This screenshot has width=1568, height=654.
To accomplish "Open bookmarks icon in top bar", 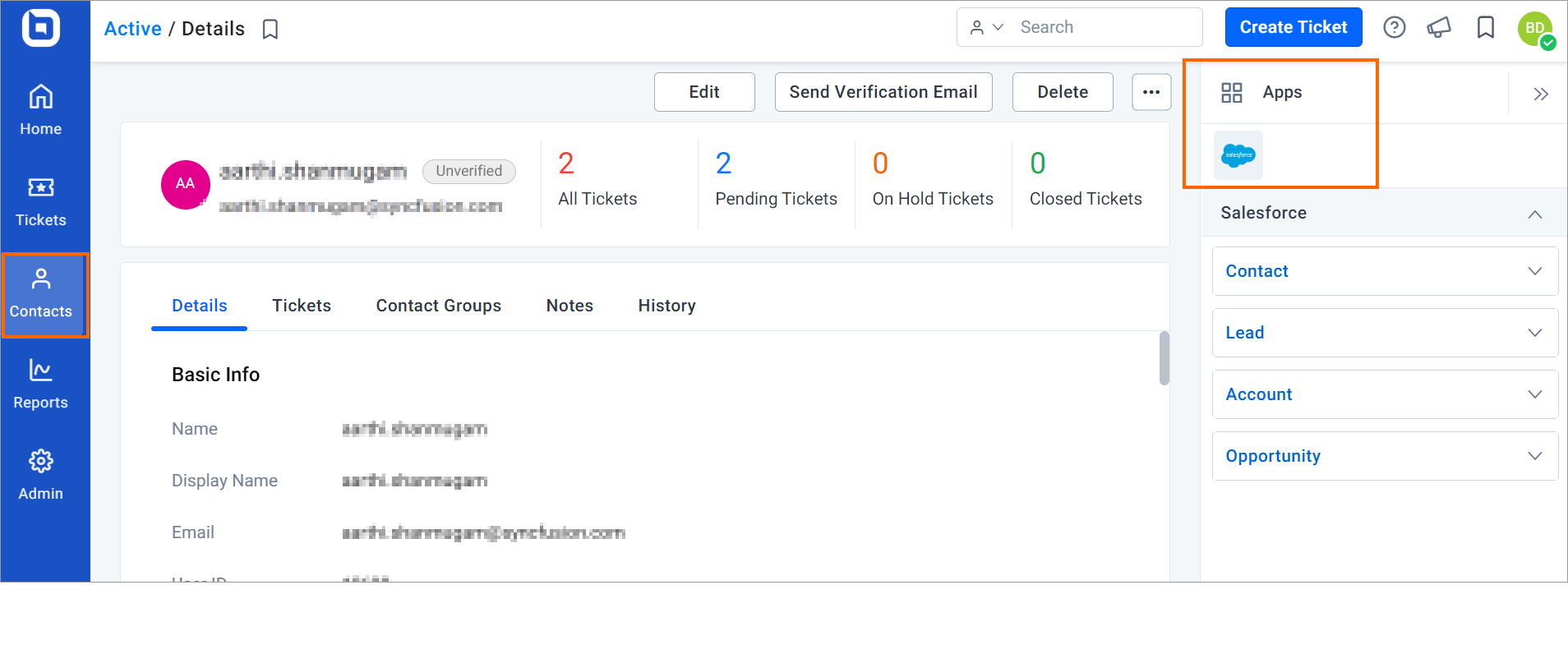I will point(1485,27).
